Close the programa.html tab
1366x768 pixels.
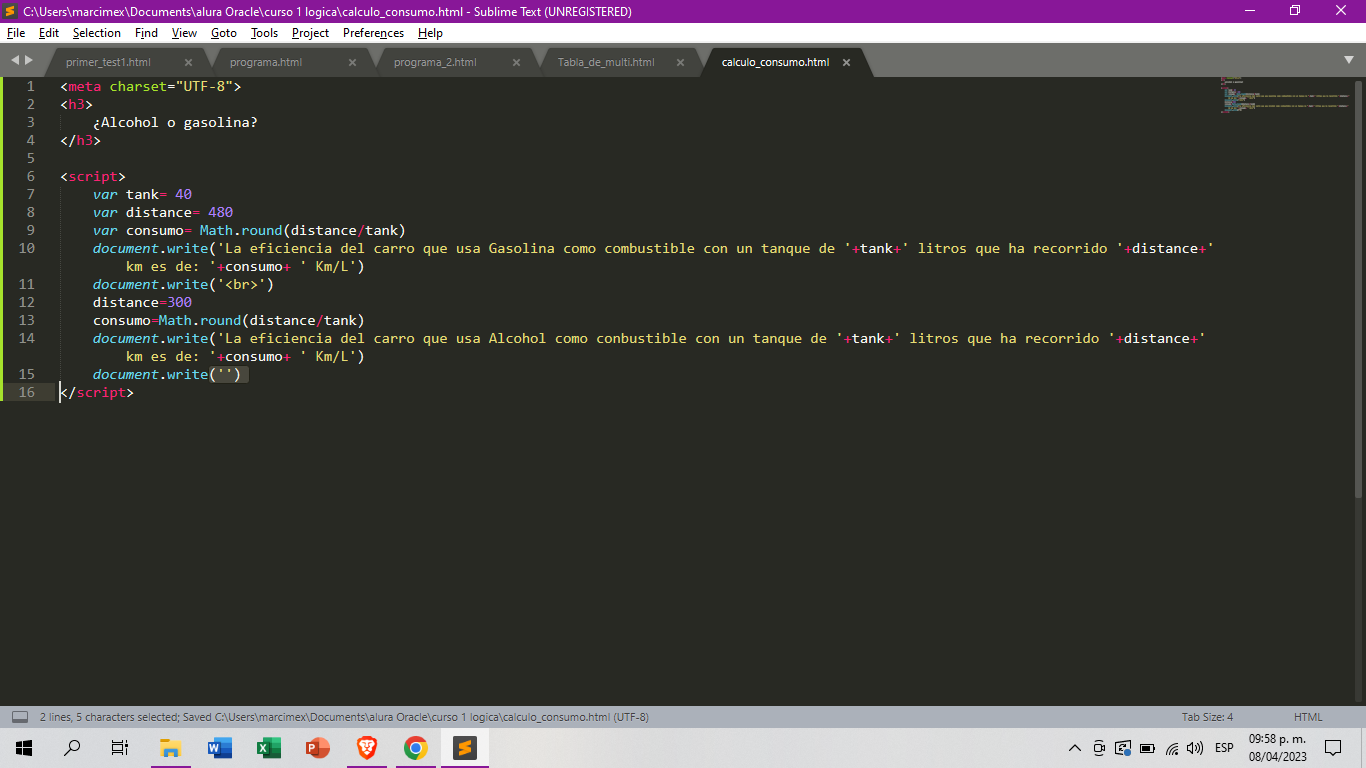click(x=352, y=62)
